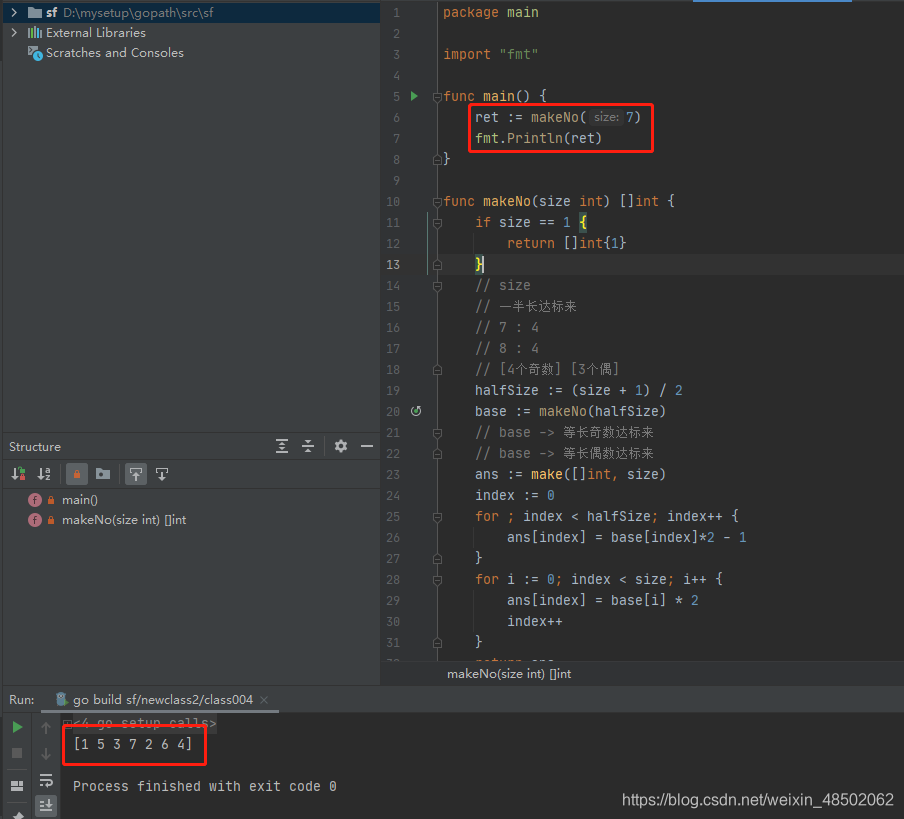
Task: Fold the '// base ->' comment on line 21
Action: tap(437, 433)
